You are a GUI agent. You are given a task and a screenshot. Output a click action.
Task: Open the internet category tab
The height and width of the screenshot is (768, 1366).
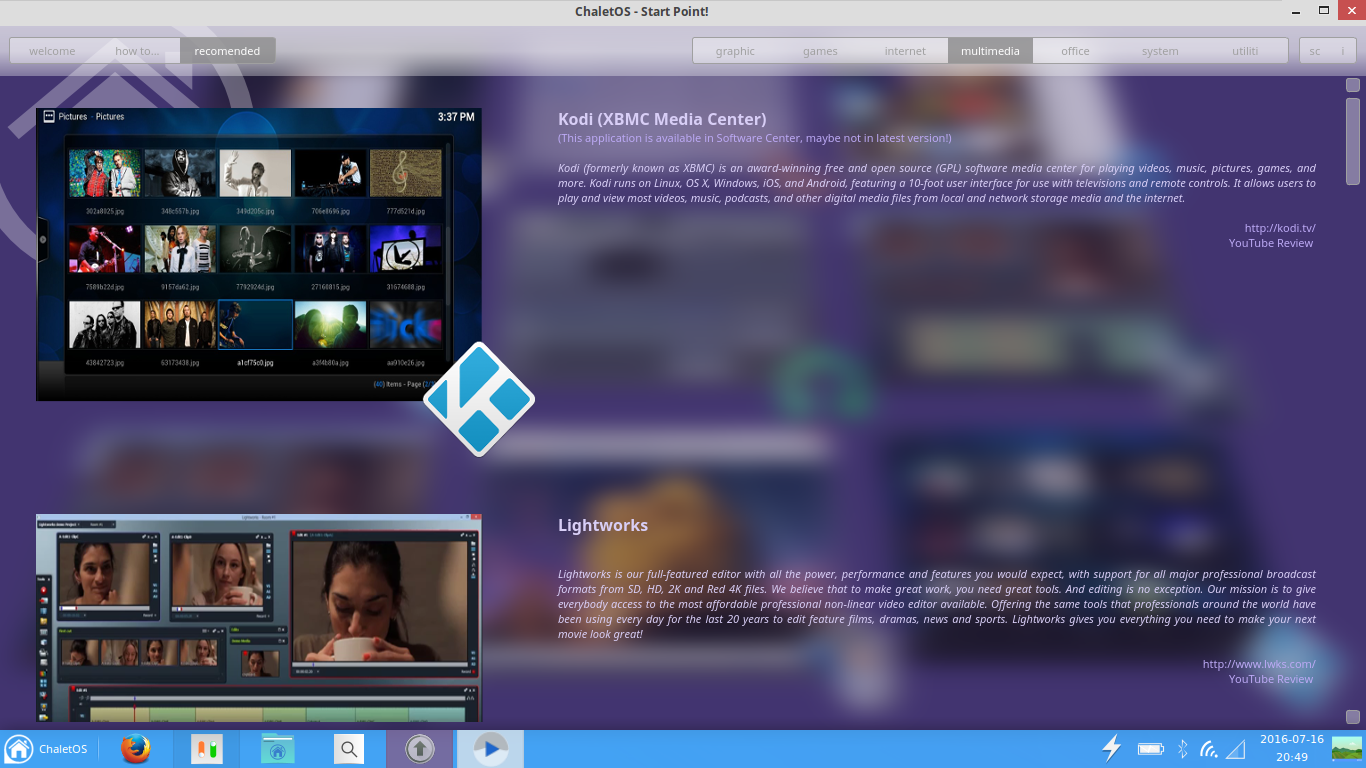point(905,51)
